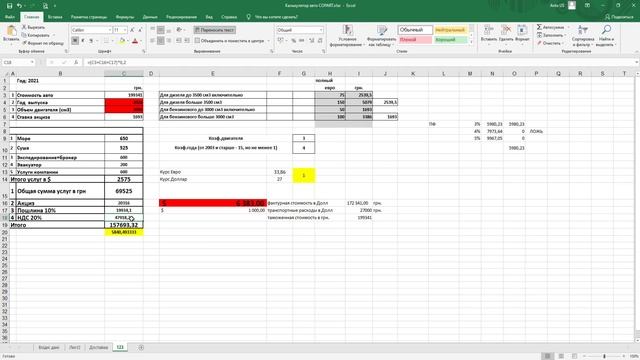Switch to Formulas tab (Формулы)
This screenshot has height=360, width=640.
[x=124, y=17]
